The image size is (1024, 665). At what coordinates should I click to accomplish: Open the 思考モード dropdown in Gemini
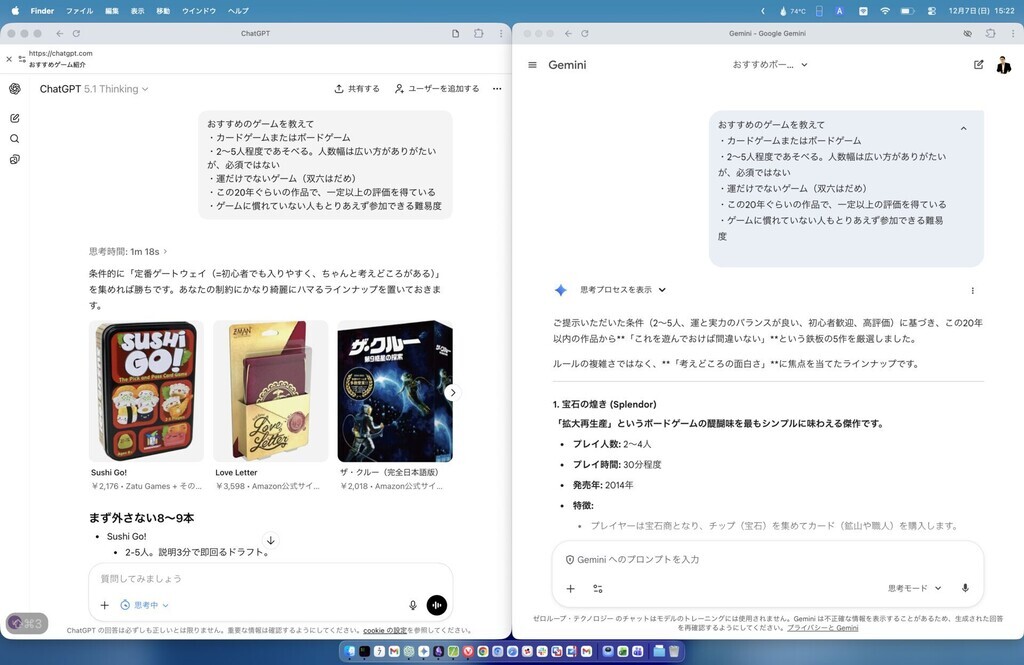click(x=914, y=589)
